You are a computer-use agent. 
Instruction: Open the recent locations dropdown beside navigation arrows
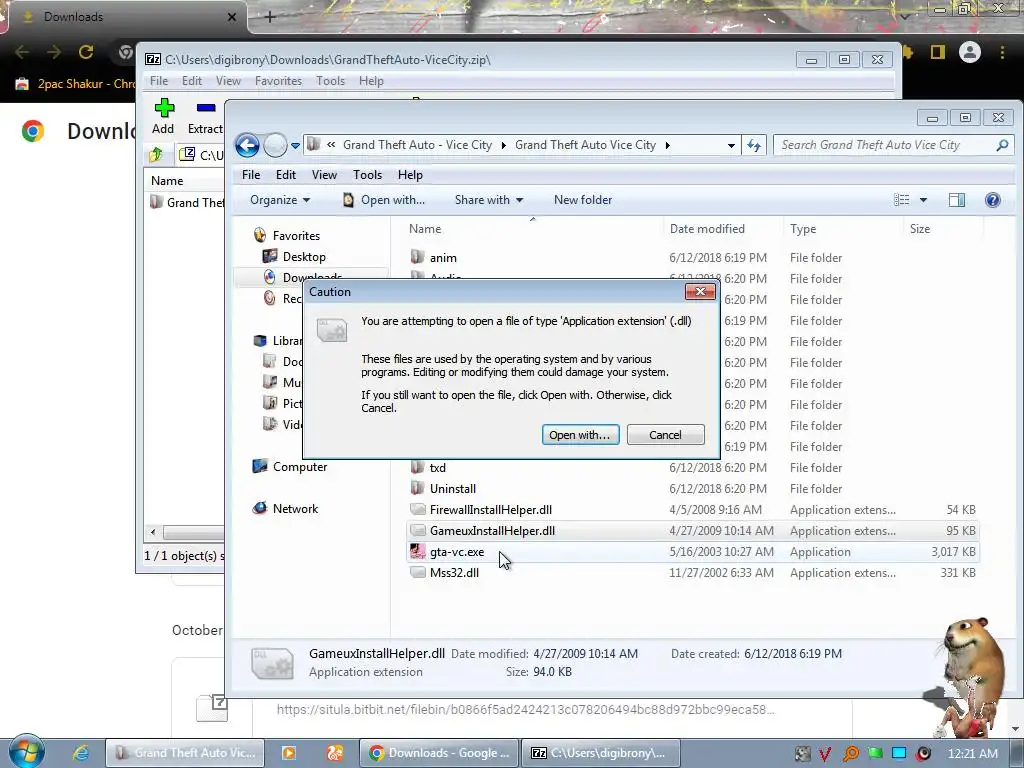coord(295,146)
